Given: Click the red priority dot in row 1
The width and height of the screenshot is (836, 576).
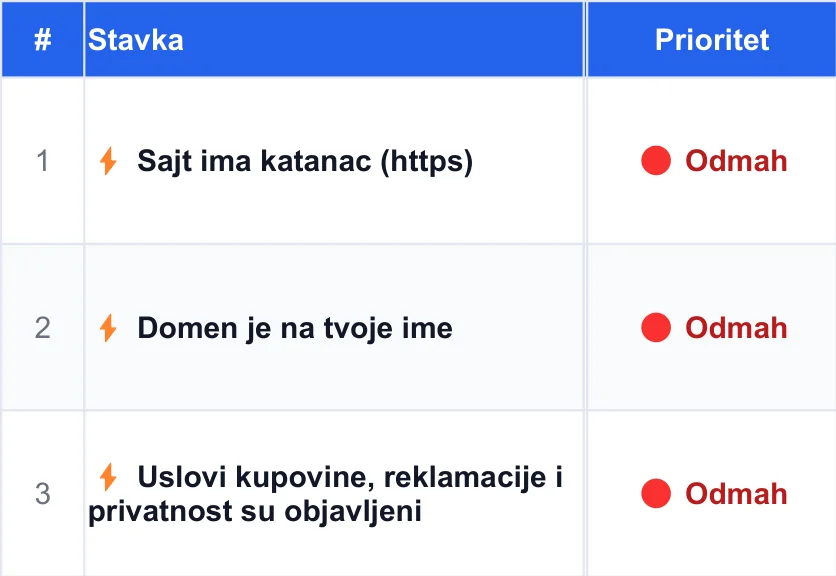Looking at the screenshot, I should (656, 161).
